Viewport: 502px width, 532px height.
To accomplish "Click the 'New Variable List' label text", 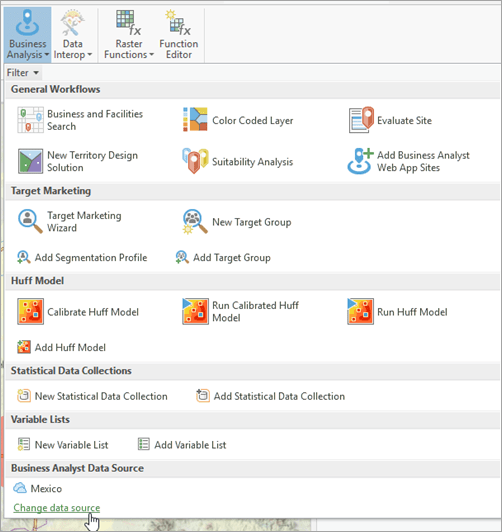I will tap(72, 445).
